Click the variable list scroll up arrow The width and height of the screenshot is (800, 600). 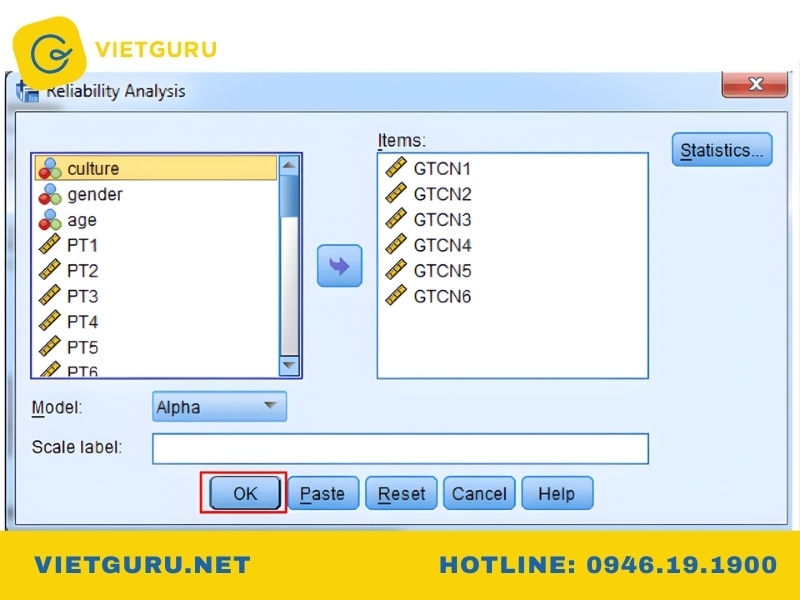(x=289, y=165)
